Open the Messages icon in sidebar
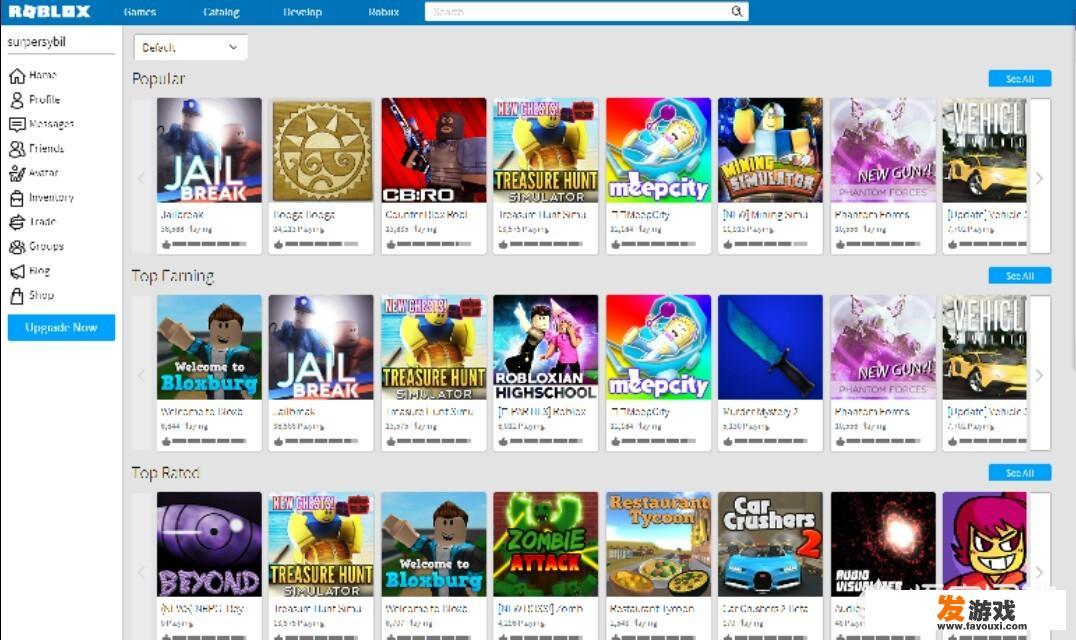Screen dimensions: 1076x640 click(x=17, y=124)
